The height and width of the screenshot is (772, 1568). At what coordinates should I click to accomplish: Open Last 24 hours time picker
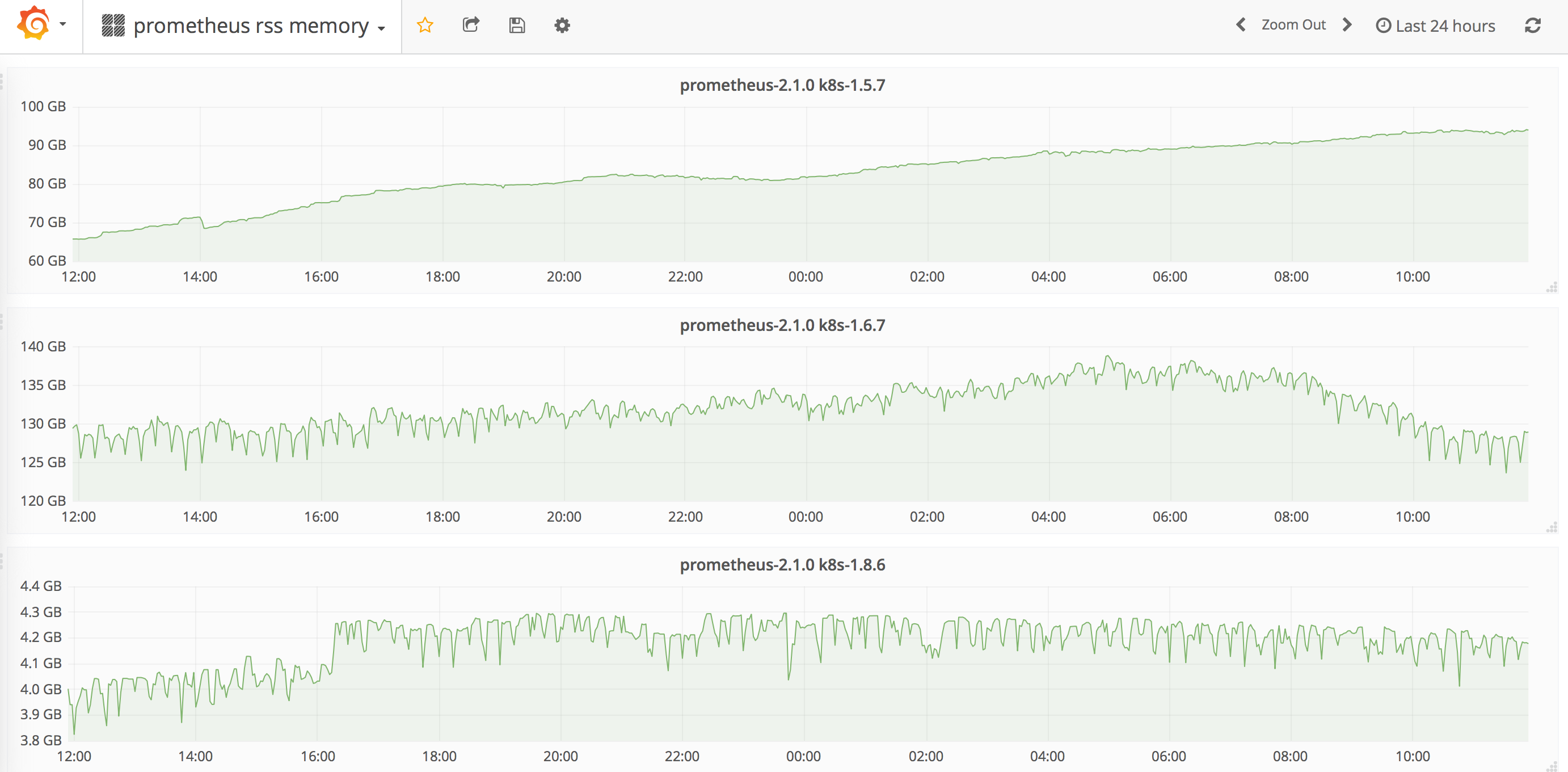[x=1435, y=26]
